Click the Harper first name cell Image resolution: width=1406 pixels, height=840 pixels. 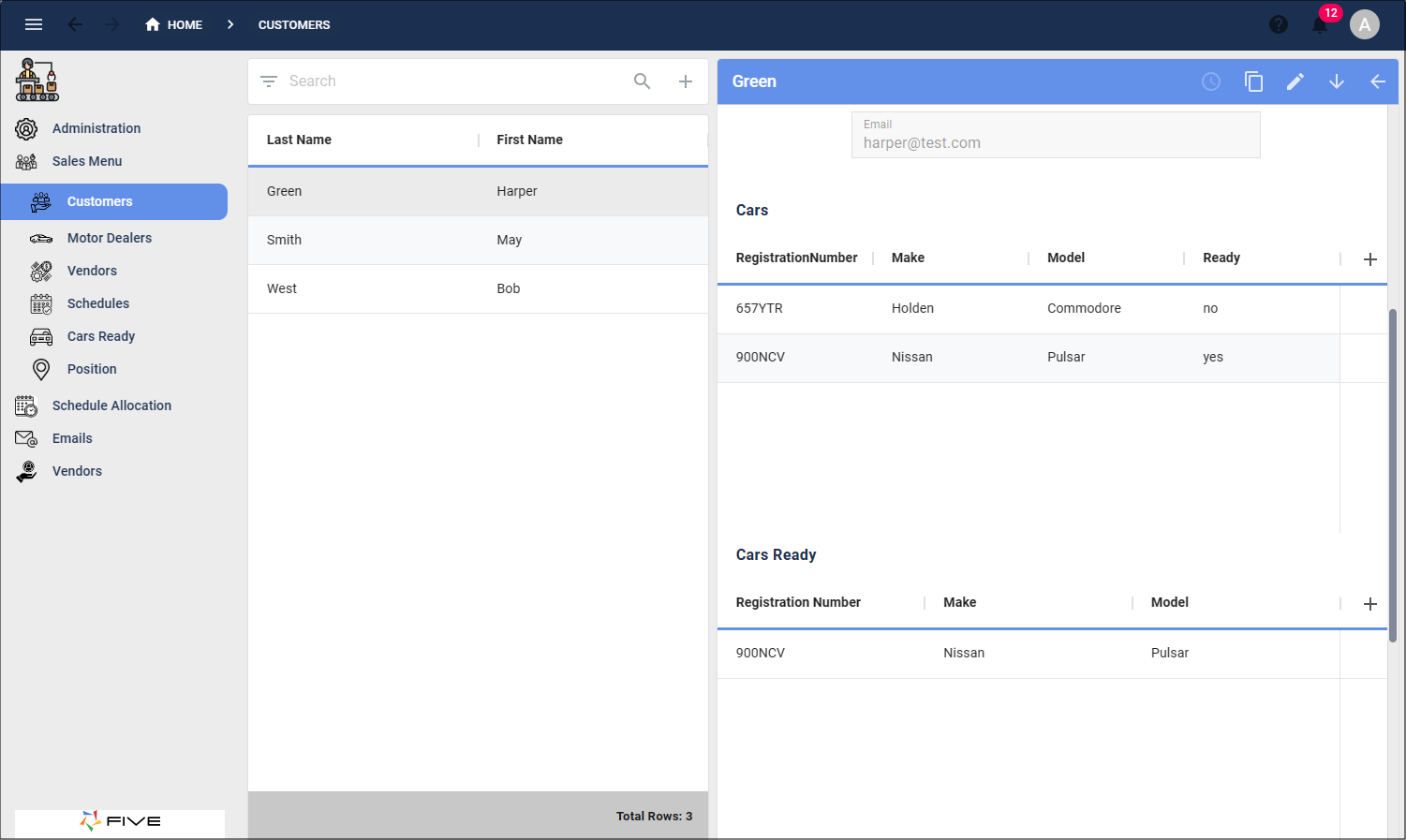pyautogui.click(x=517, y=191)
